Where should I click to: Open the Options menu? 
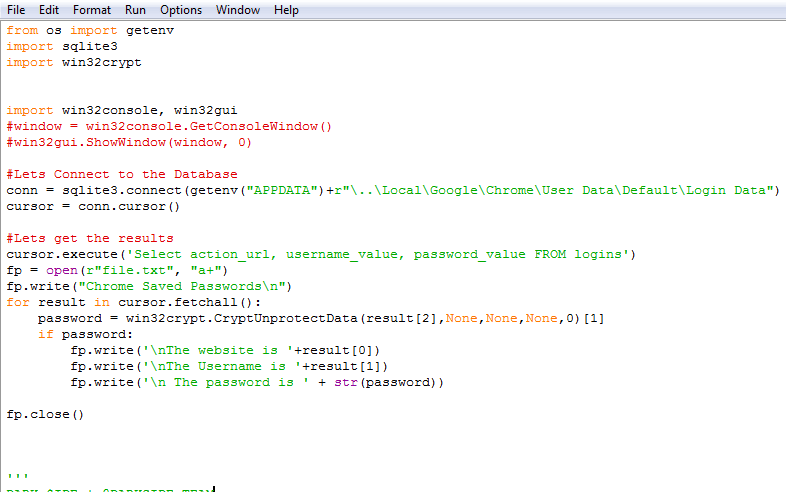181,10
